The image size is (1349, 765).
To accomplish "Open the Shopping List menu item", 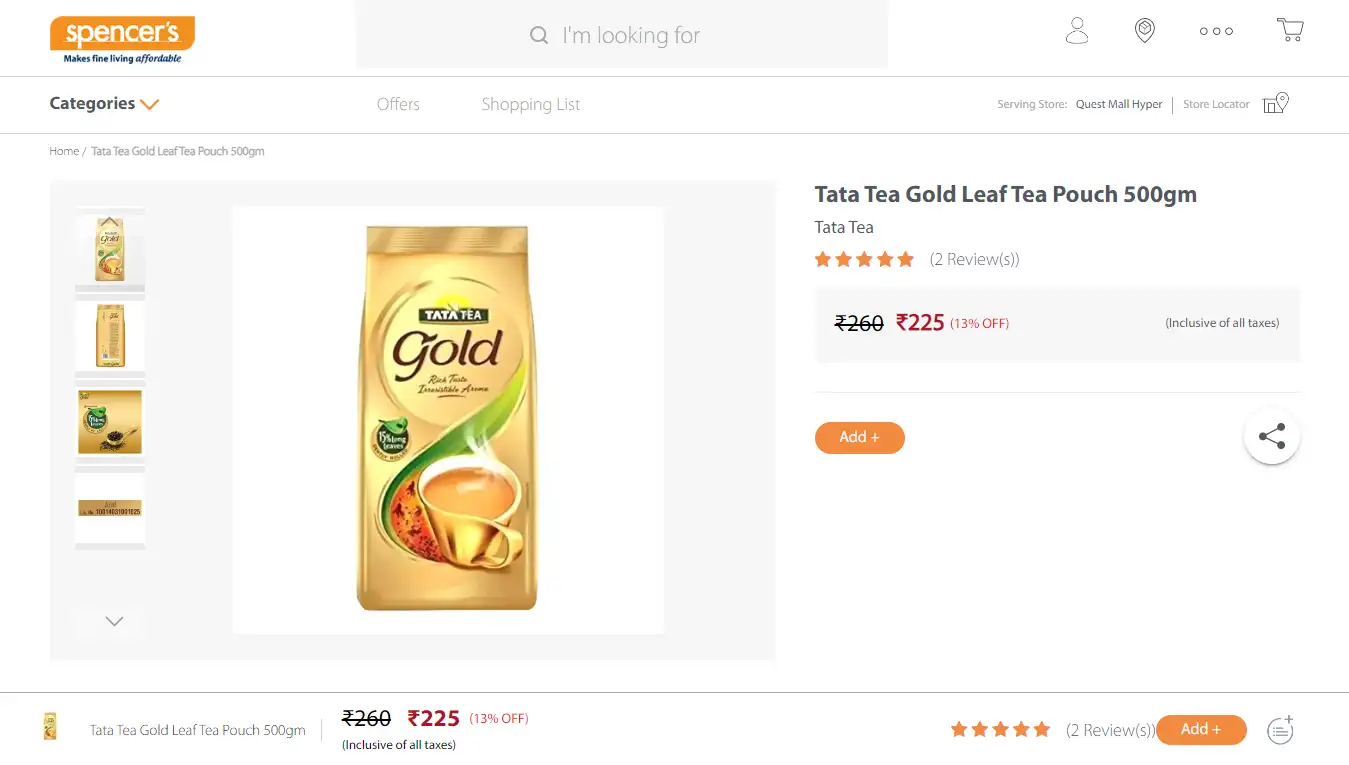I will point(530,104).
